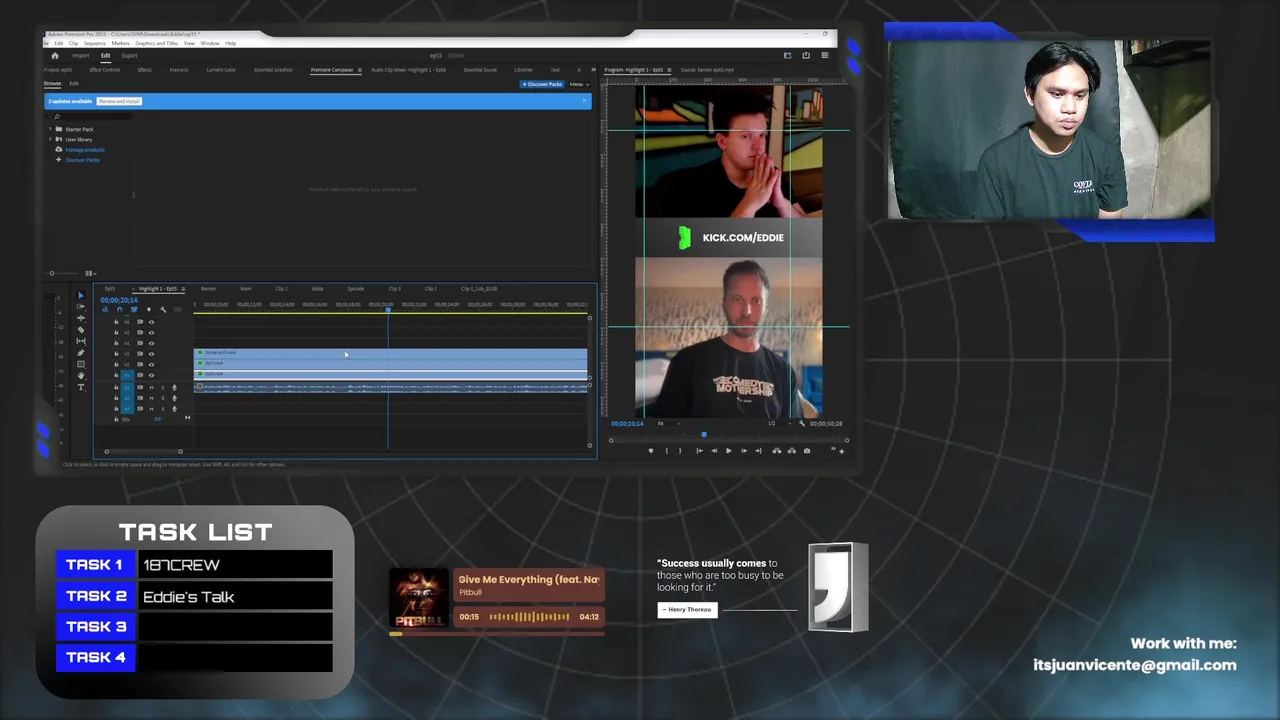
Task: Open Highlight 1 sequence tab menu
Action: pos(183,289)
